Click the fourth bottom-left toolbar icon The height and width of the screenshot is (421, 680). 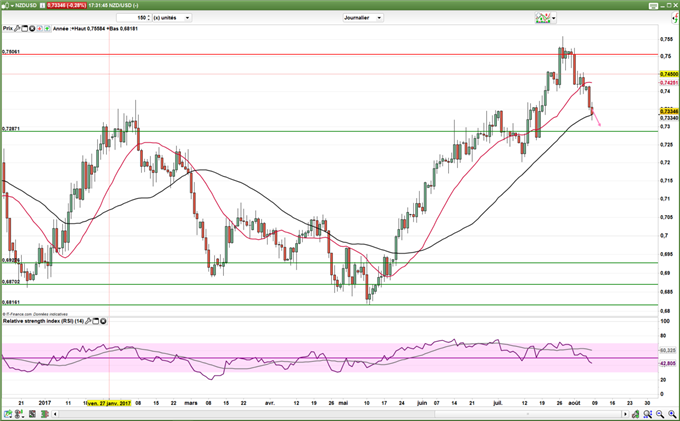tap(45, 414)
